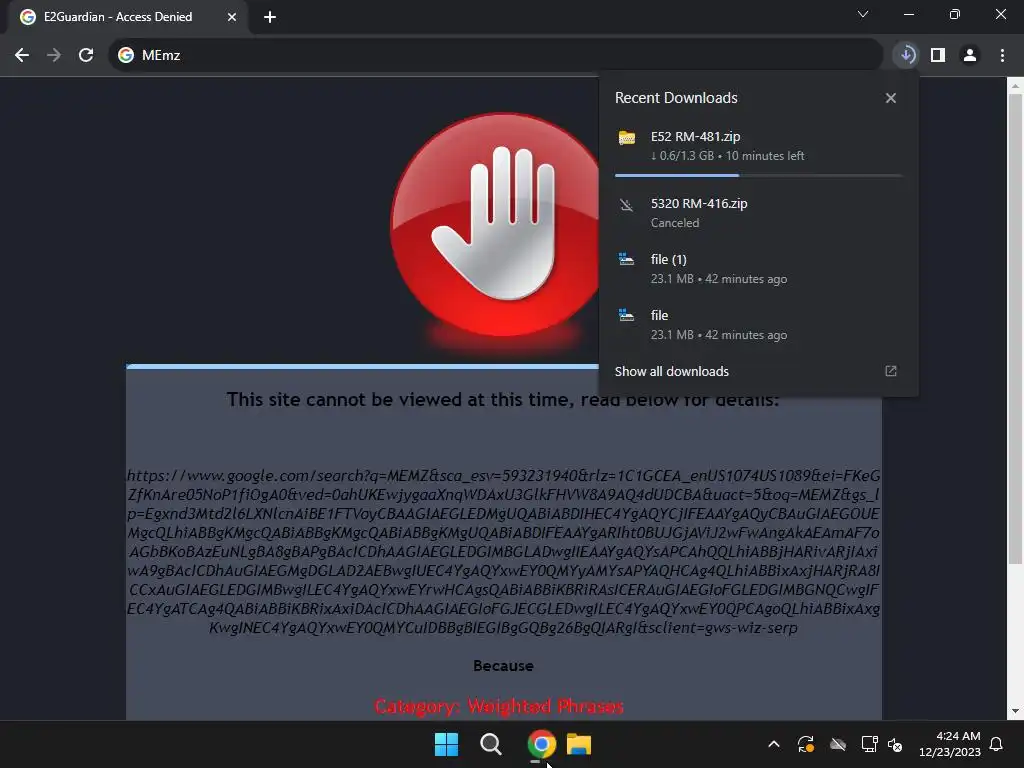This screenshot has width=1024, height=768.
Task: Open the network tray icon
Action: click(x=869, y=744)
